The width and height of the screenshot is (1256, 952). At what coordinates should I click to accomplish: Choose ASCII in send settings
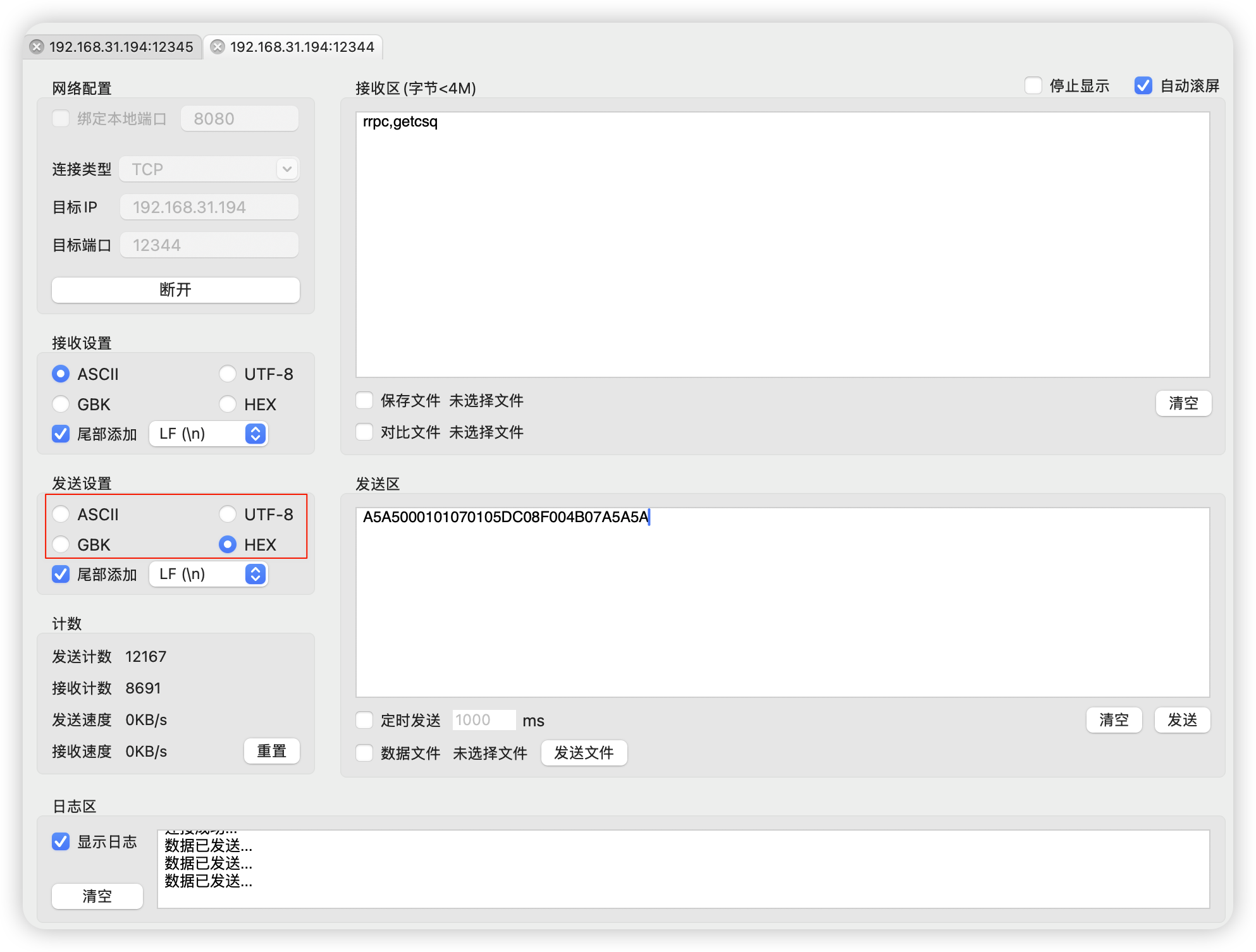click(61, 514)
